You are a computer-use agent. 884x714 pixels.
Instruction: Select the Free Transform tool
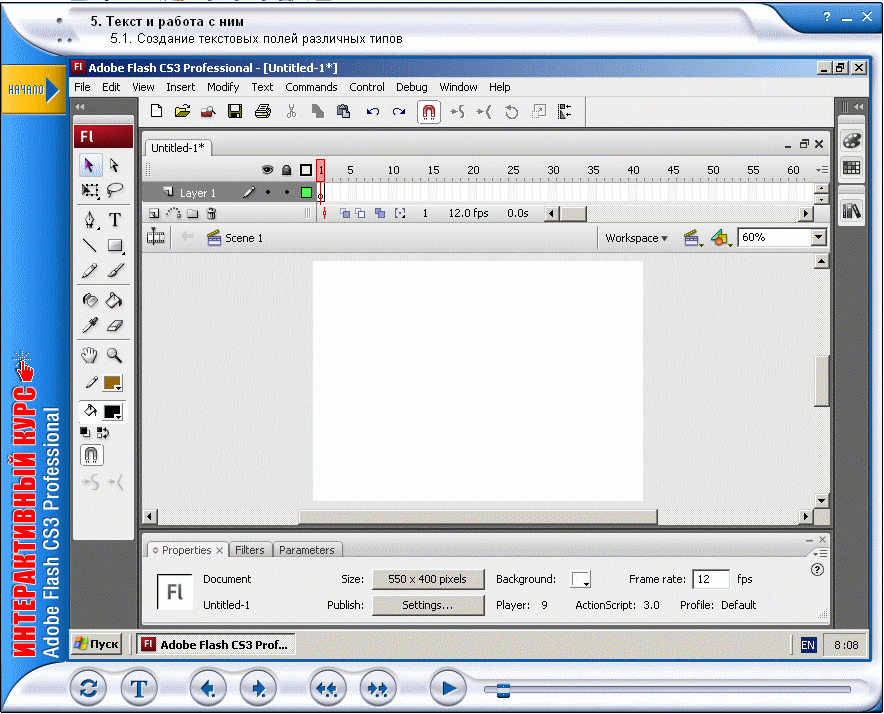[x=90, y=190]
